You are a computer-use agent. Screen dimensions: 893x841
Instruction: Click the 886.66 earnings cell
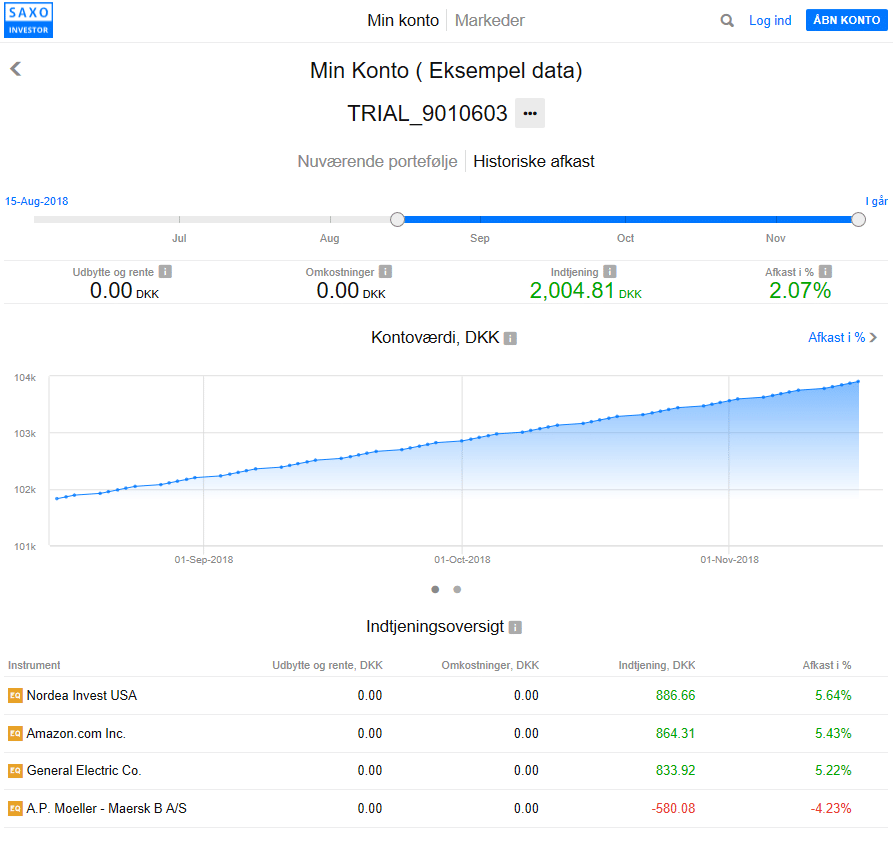(x=675, y=695)
